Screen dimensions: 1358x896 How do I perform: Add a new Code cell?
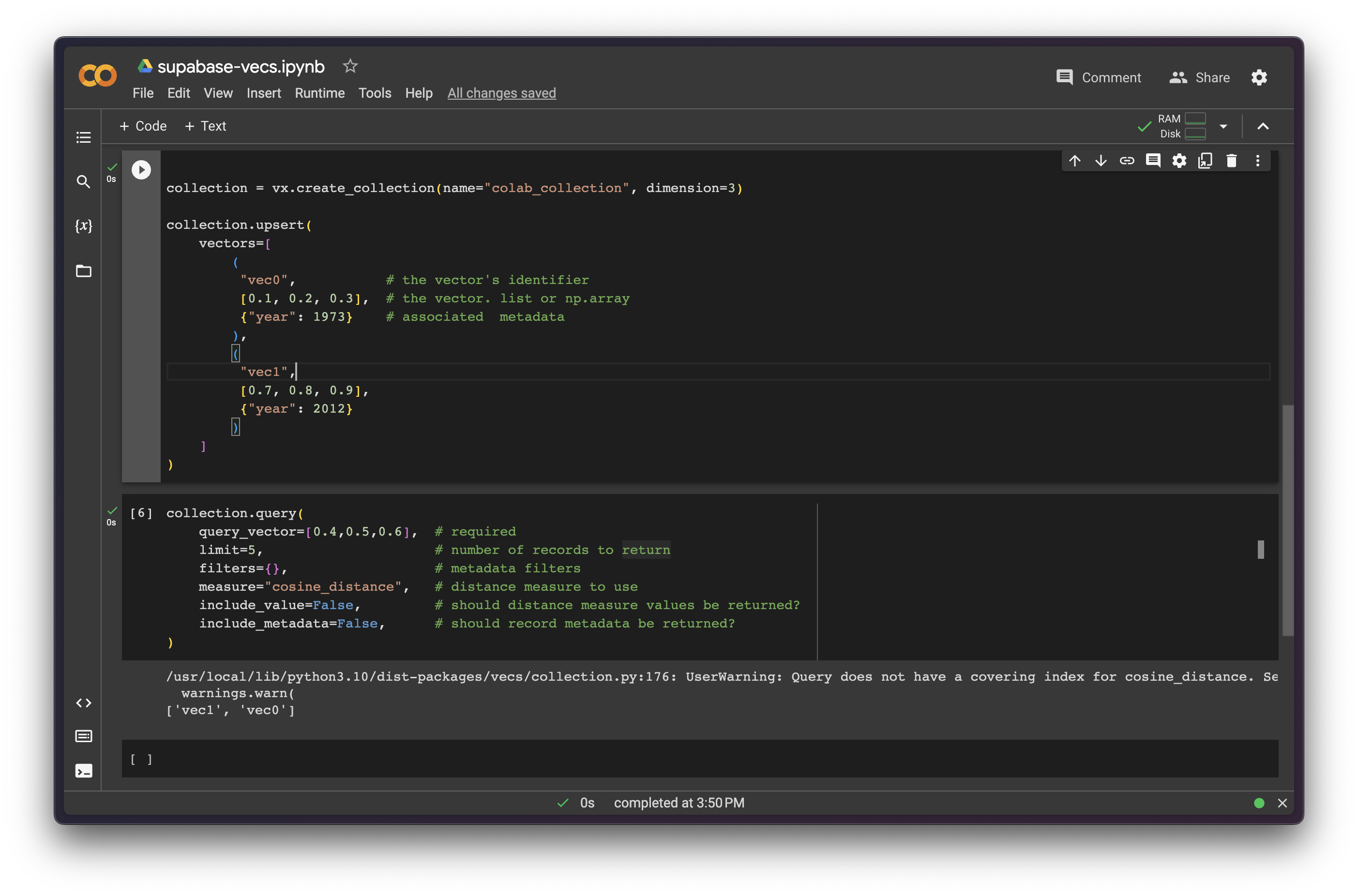[x=143, y=126]
